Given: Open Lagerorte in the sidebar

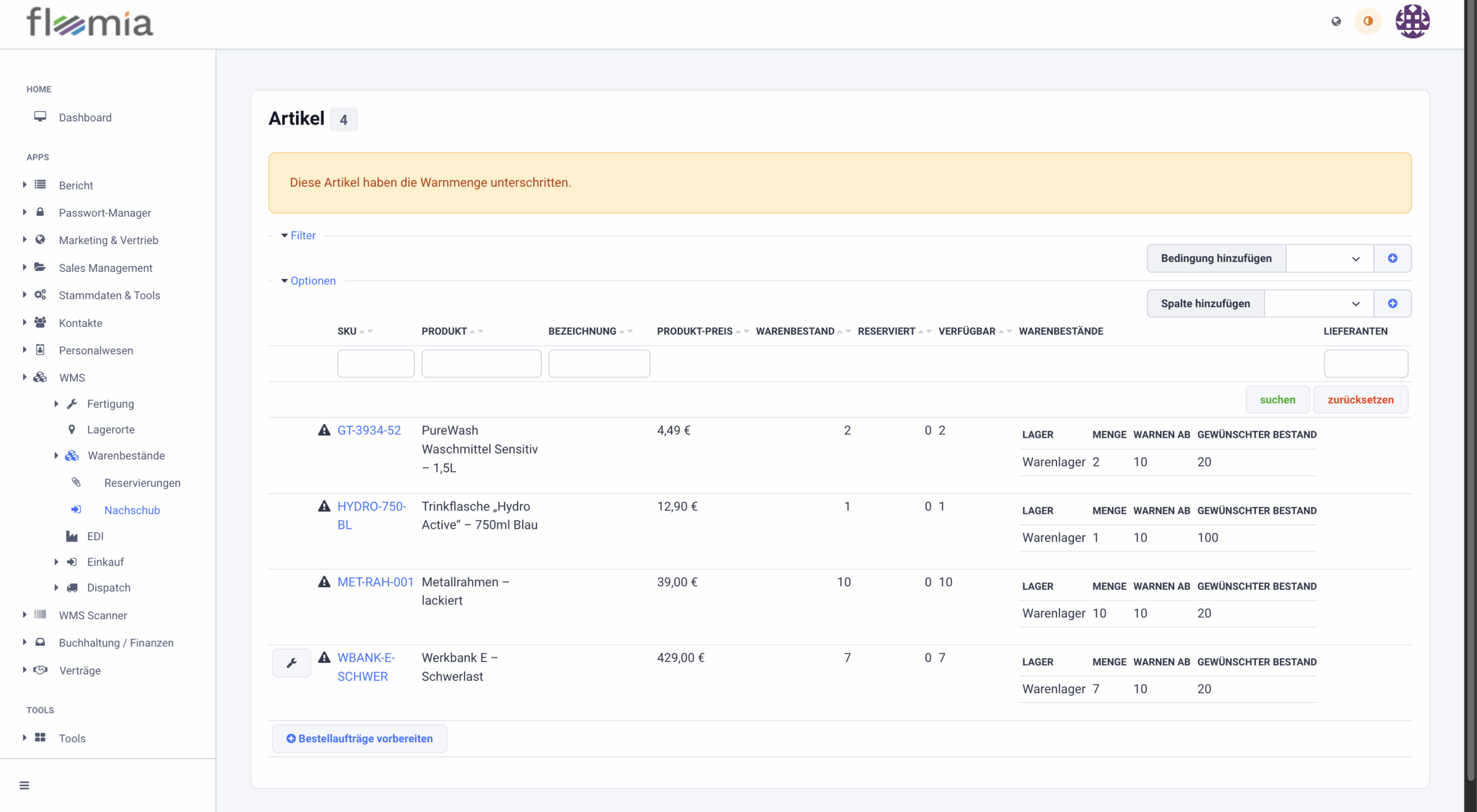Looking at the screenshot, I should coord(111,430).
